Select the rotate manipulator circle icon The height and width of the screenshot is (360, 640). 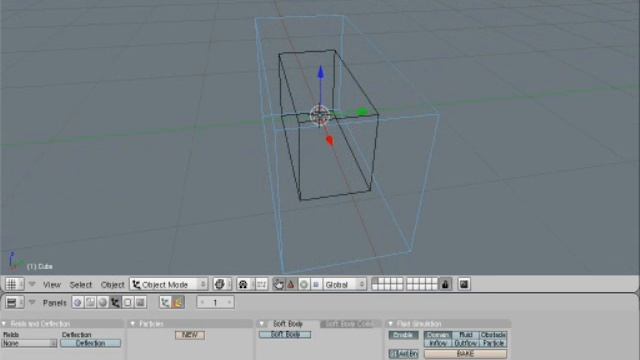pos(304,284)
